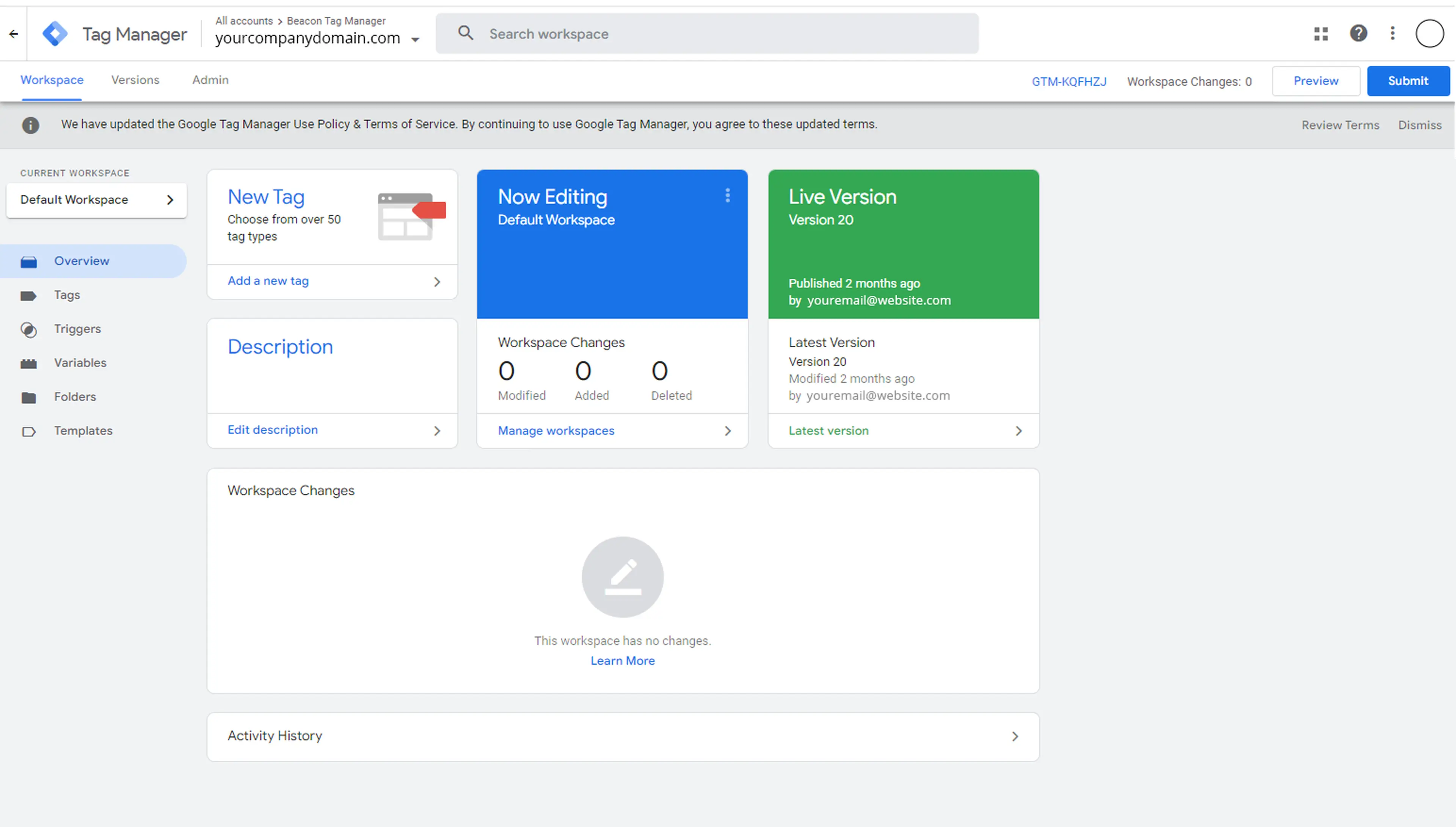Click the Templates sidebar icon
The image size is (1456, 827).
pyautogui.click(x=29, y=431)
